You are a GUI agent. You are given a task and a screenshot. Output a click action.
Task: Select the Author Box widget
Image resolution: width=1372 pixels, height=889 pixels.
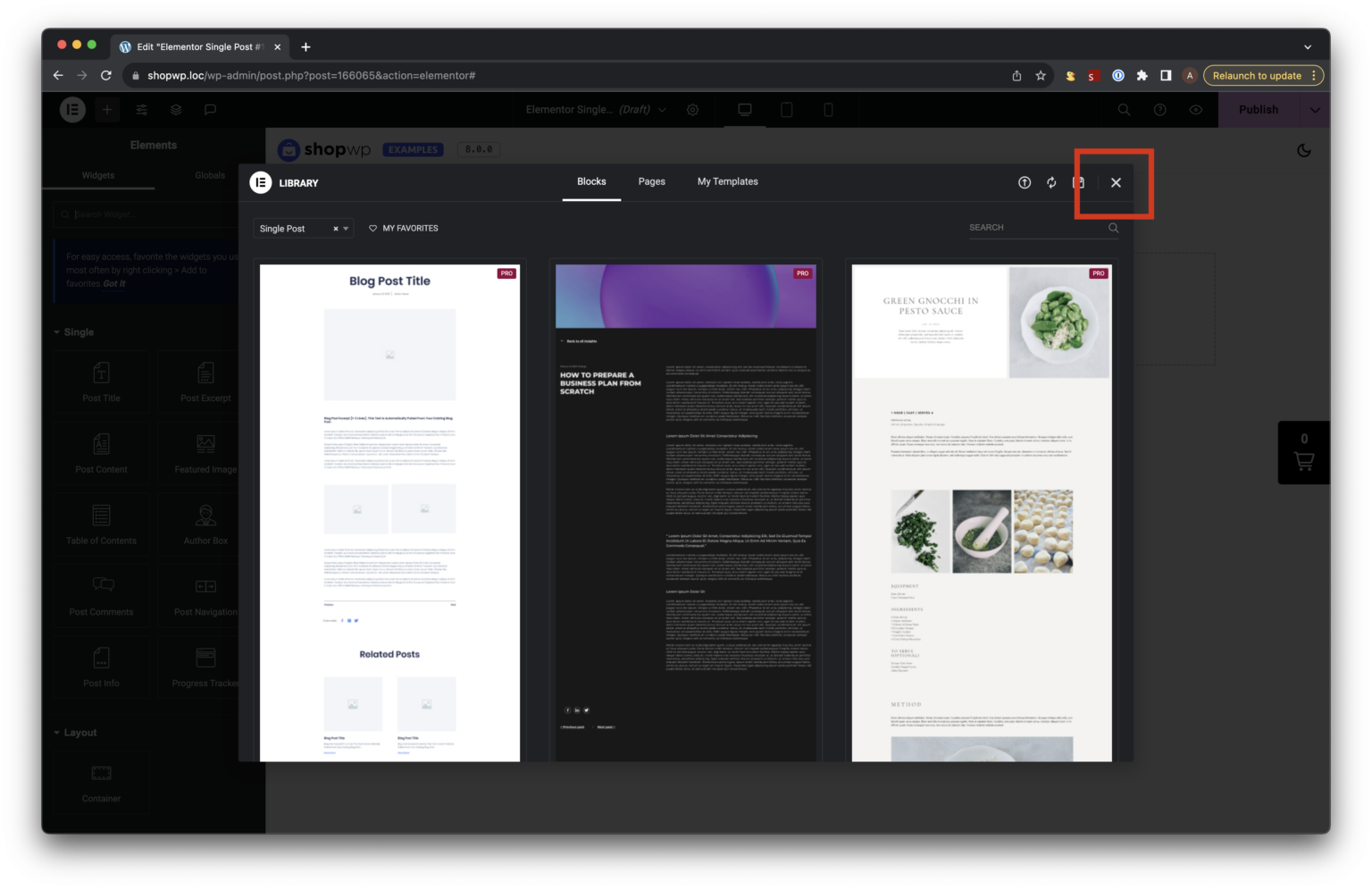coord(205,525)
